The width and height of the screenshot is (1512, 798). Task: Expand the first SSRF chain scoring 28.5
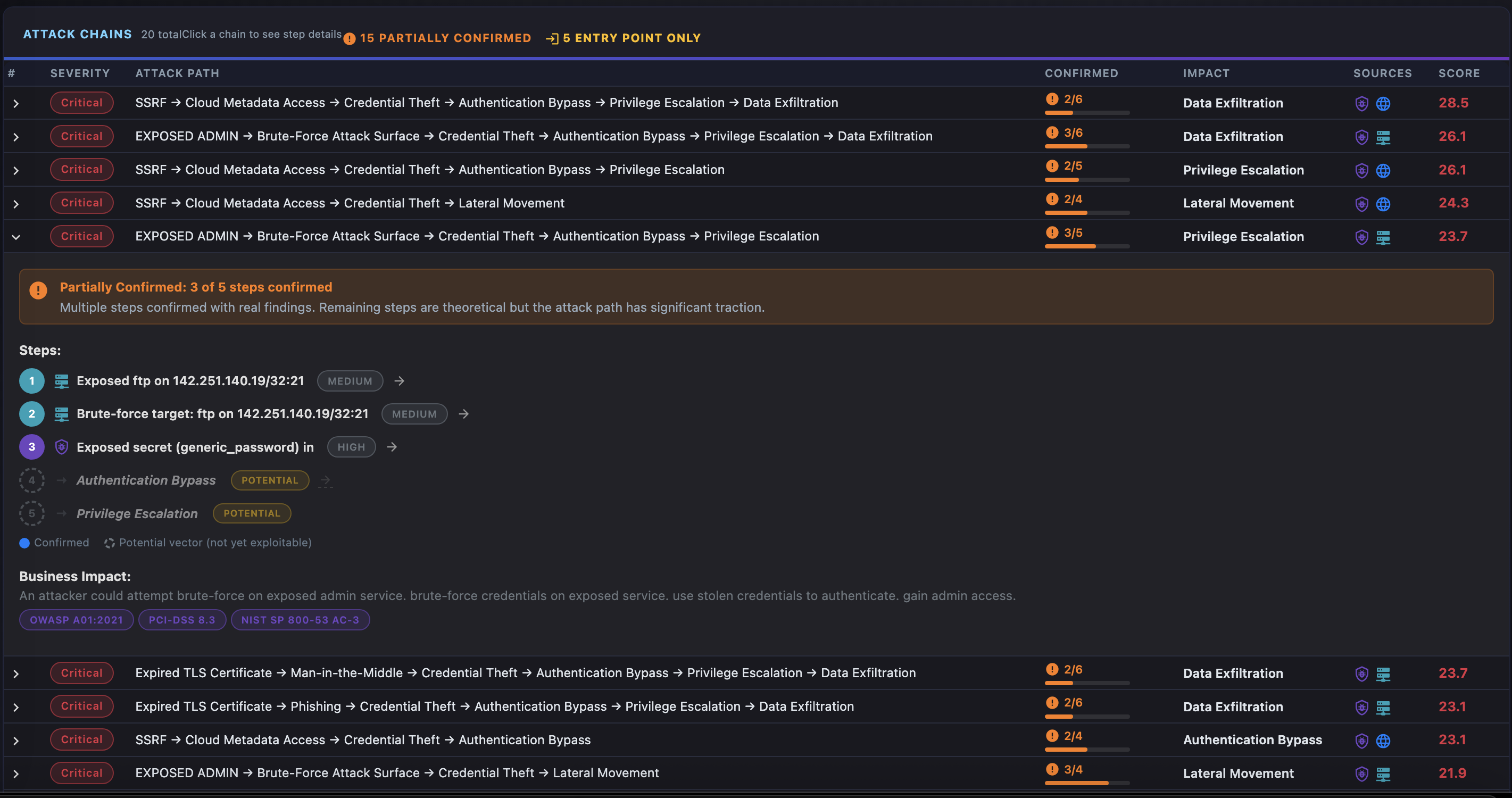[16, 104]
